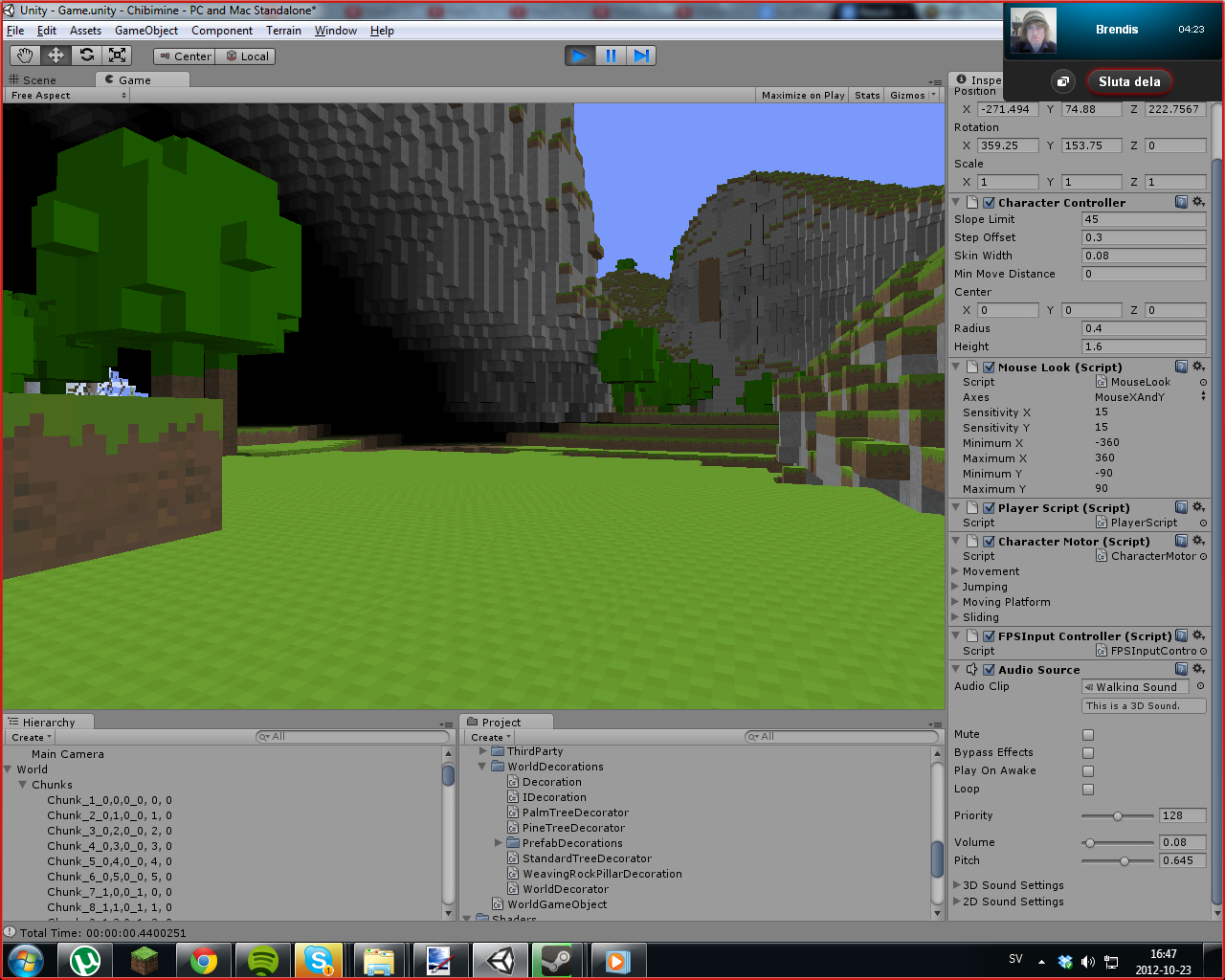Open Mouse Look component help icon
The image size is (1225, 980).
coord(1181,367)
